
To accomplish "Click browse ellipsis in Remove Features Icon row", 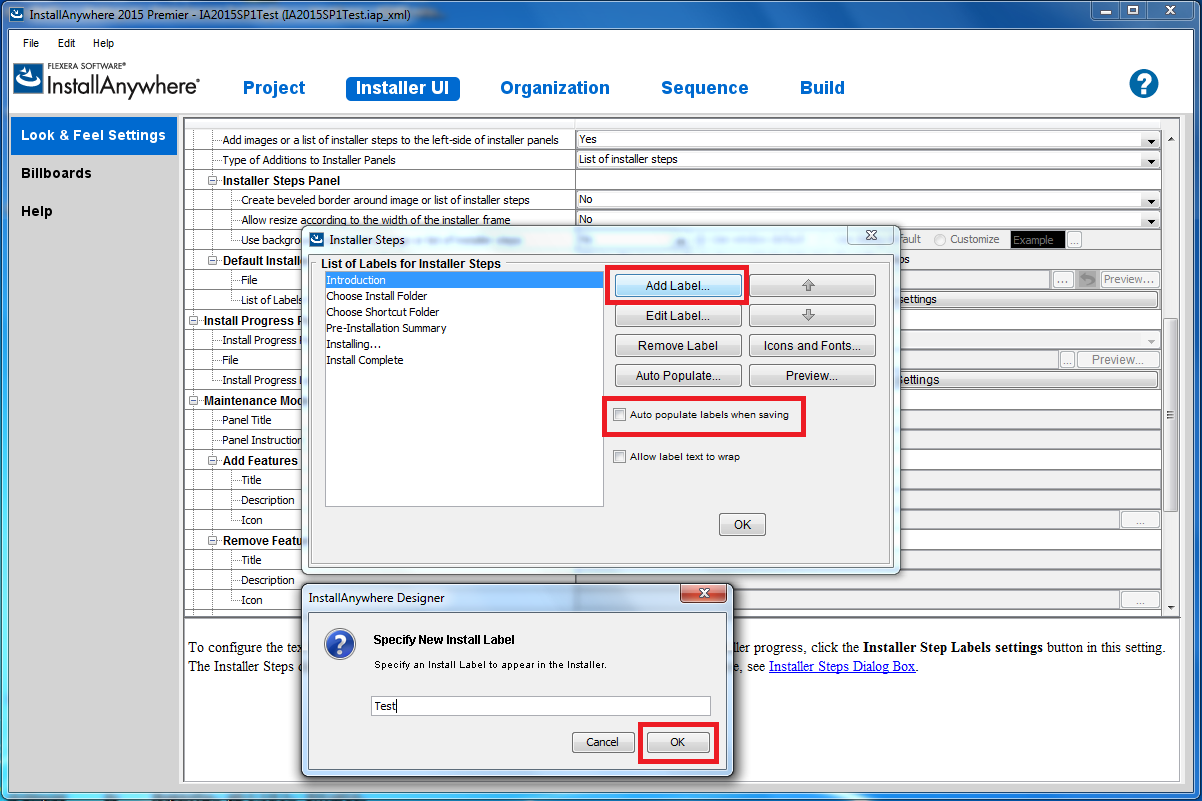I will click(1140, 600).
